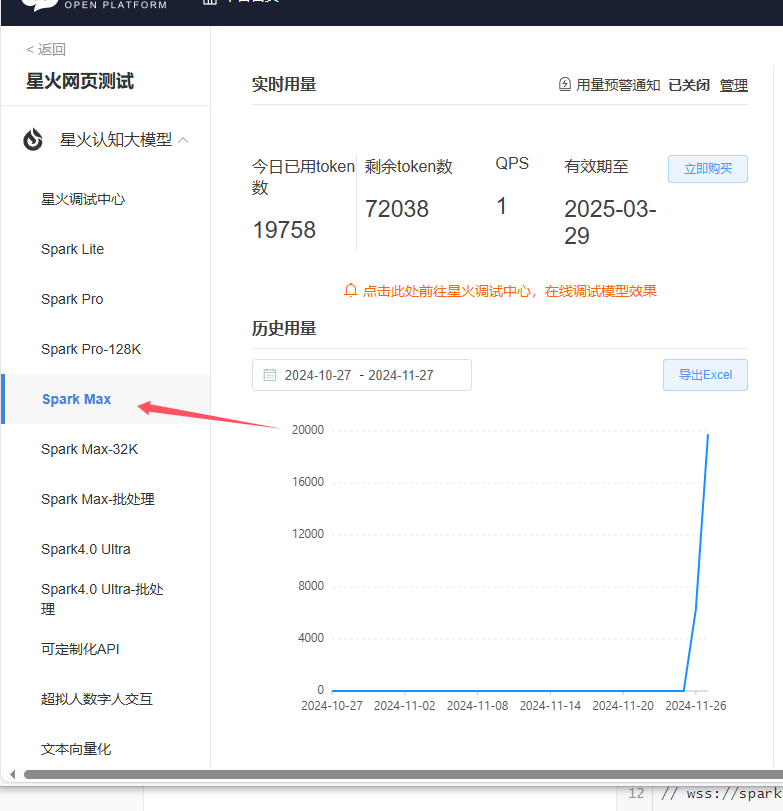Open 超拟人数字人交互 section
Image resolution: width=783 pixels, height=811 pixels.
[x=97, y=699]
